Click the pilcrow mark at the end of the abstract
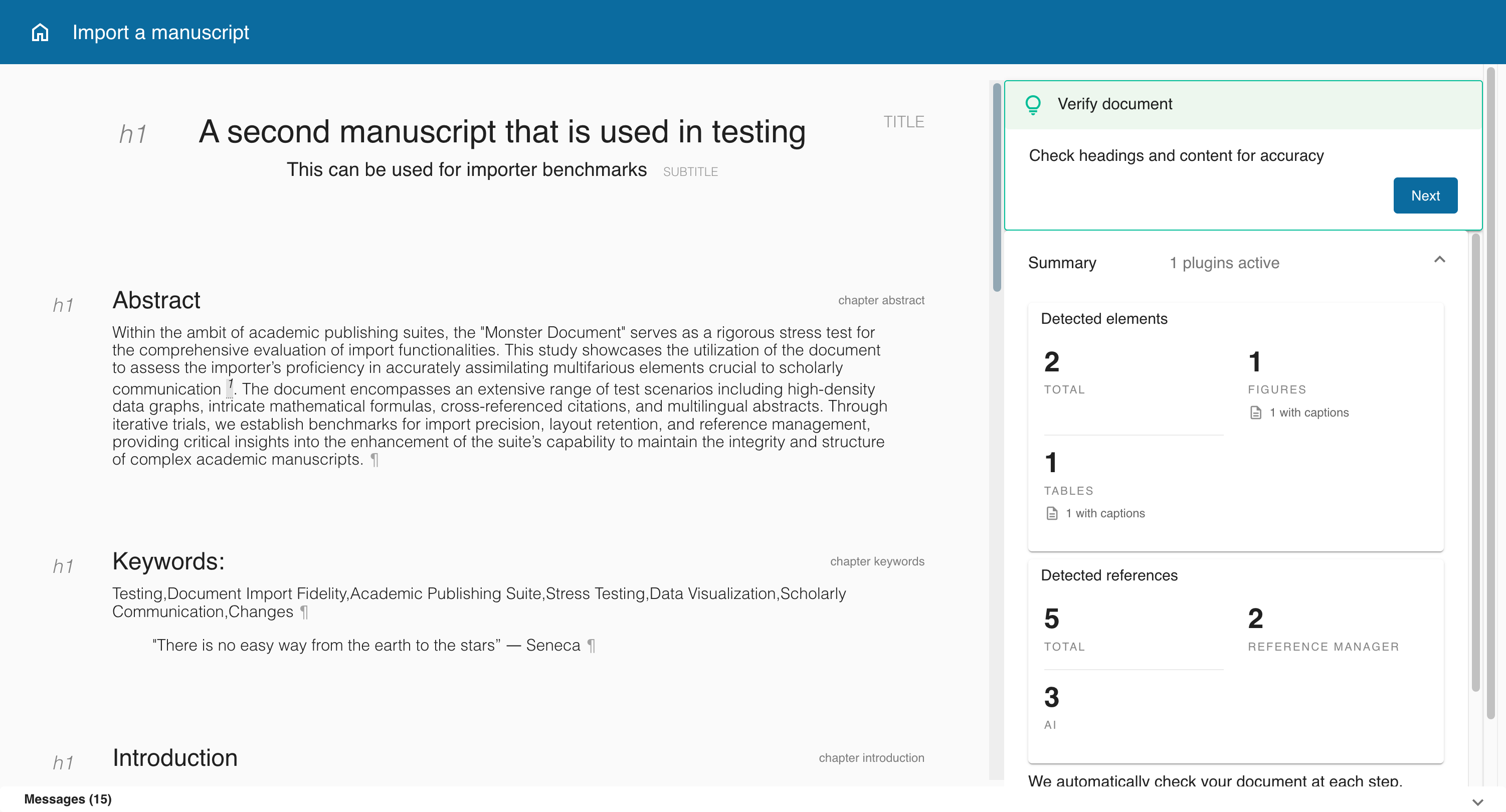This screenshot has height=812, width=1506. click(375, 460)
